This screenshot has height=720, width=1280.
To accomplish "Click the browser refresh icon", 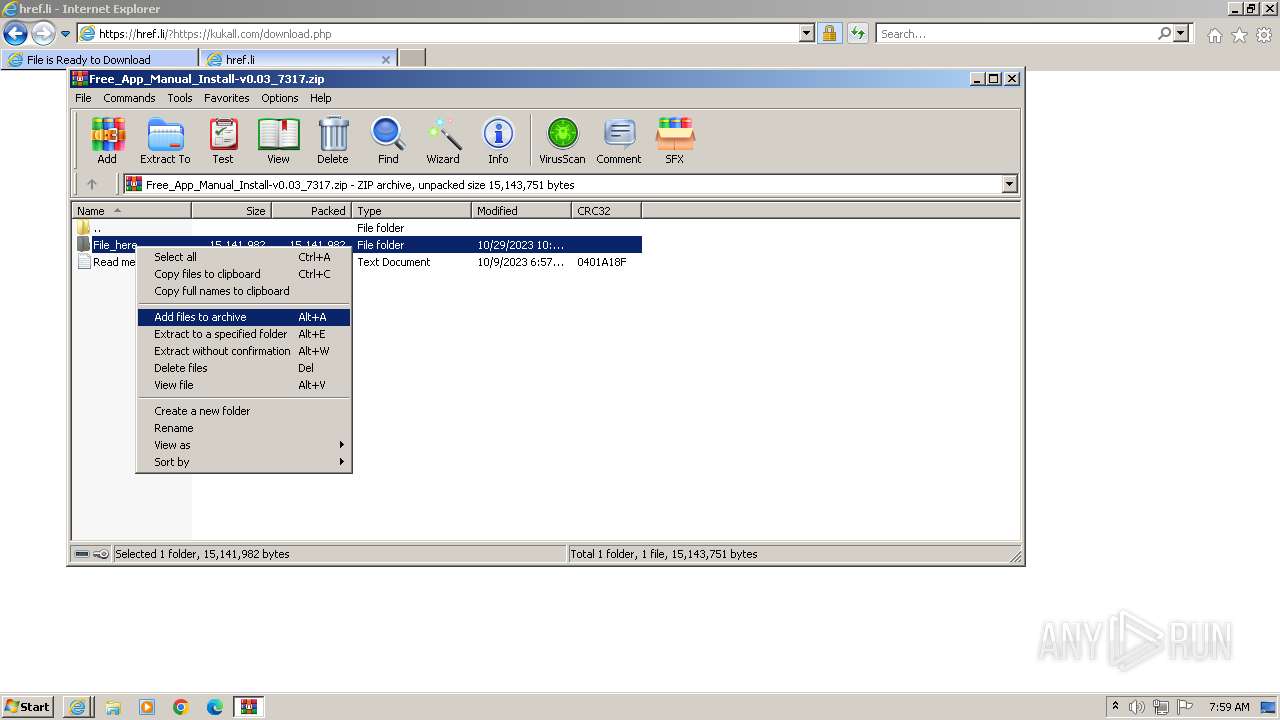I will click(857, 33).
